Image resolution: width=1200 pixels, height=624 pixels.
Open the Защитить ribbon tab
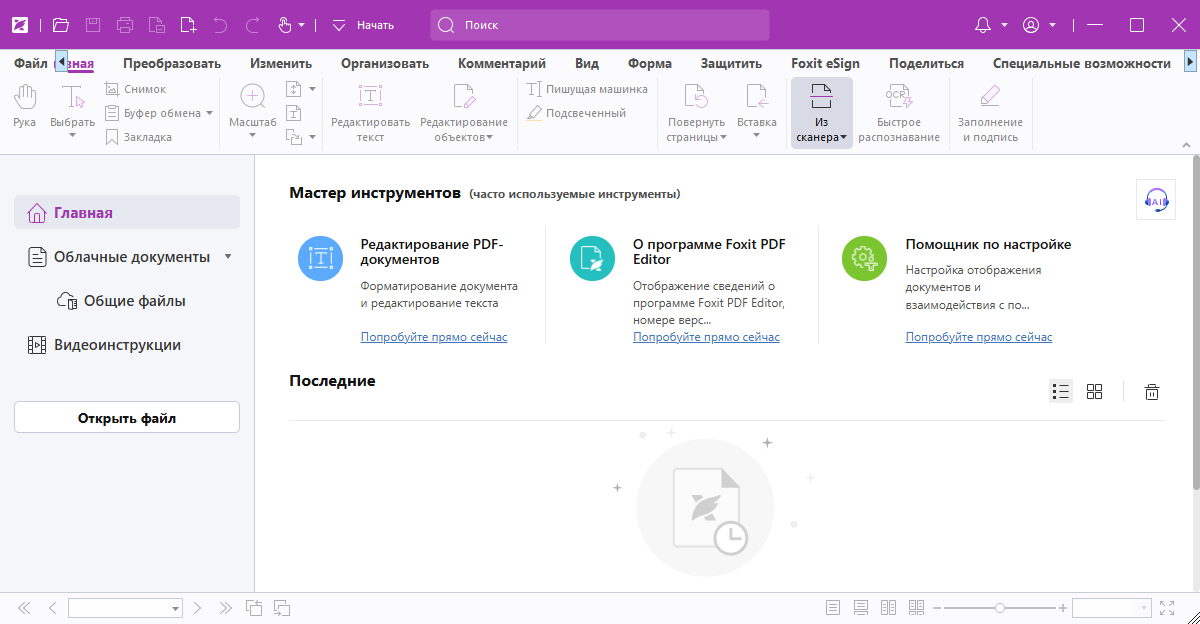[x=731, y=63]
